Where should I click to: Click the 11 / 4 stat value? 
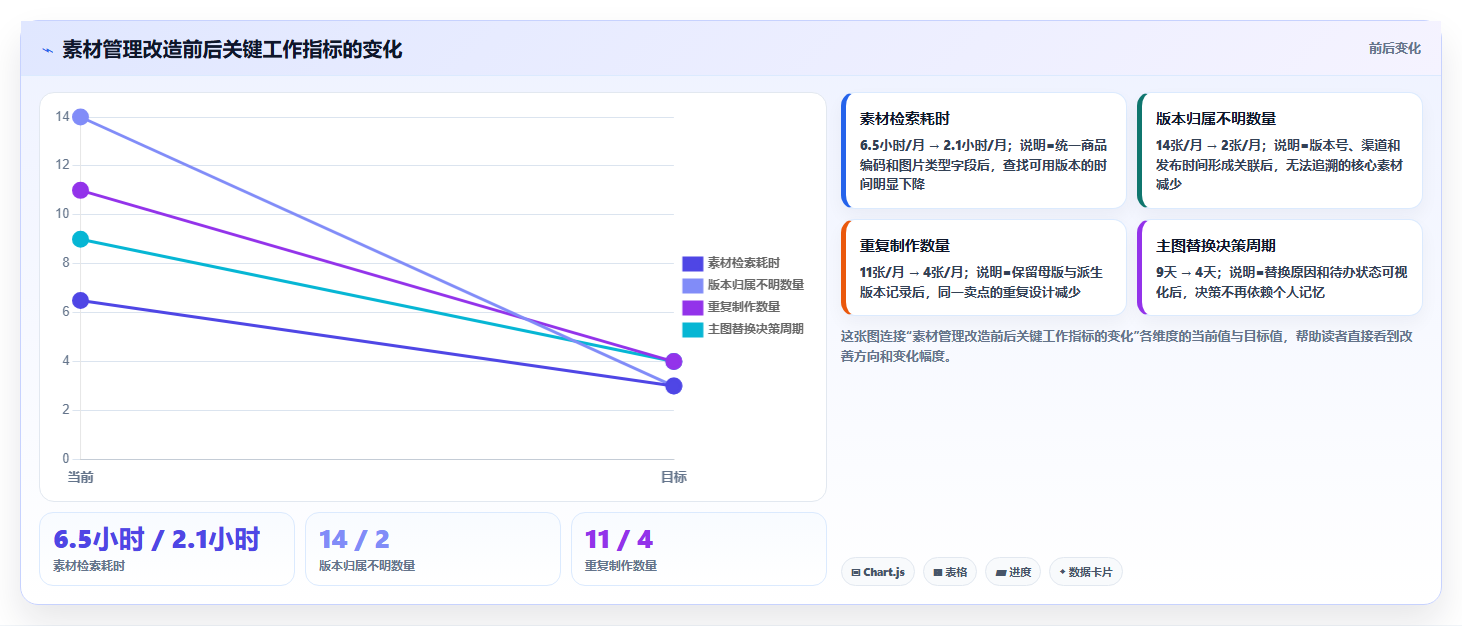tap(619, 540)
